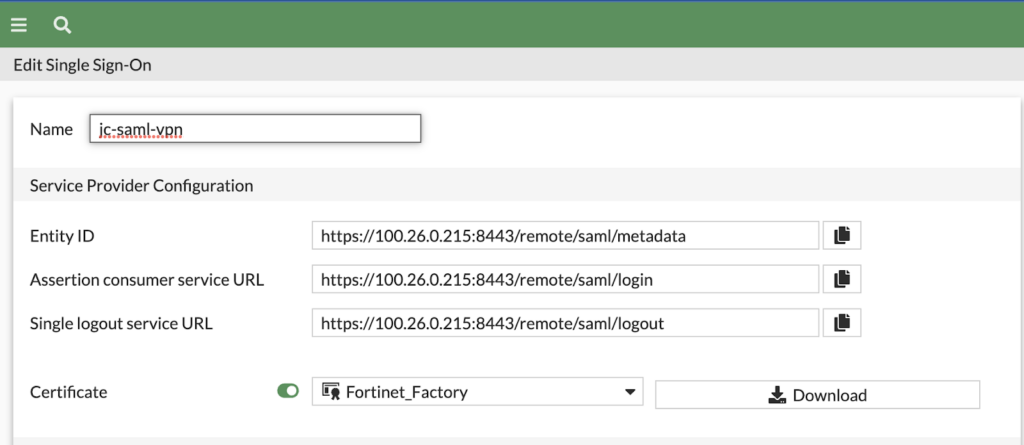The image size is (1024, 445).
Task: Click the certificate icon beside Fortinet_Factory
Action: pyautogui.click(x=330, y=392)
